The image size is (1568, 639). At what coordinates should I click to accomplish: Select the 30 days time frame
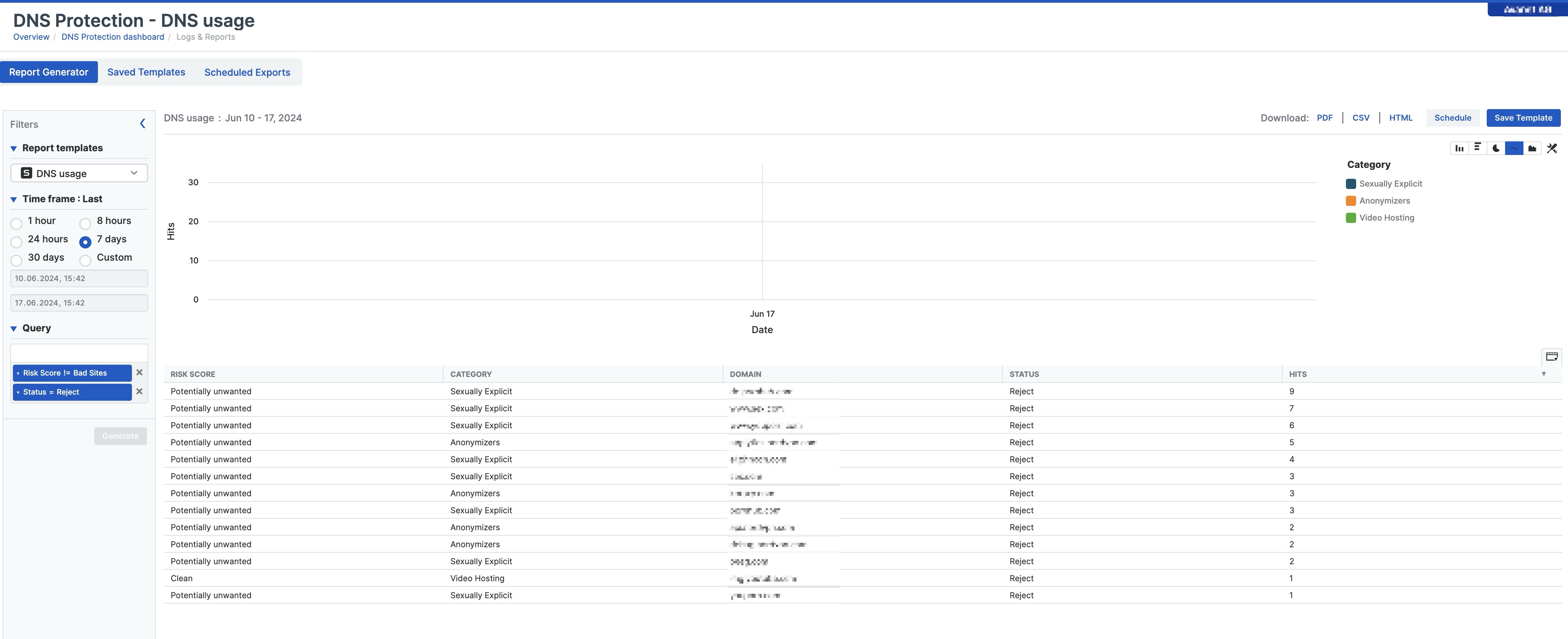[x=16, y=260]
